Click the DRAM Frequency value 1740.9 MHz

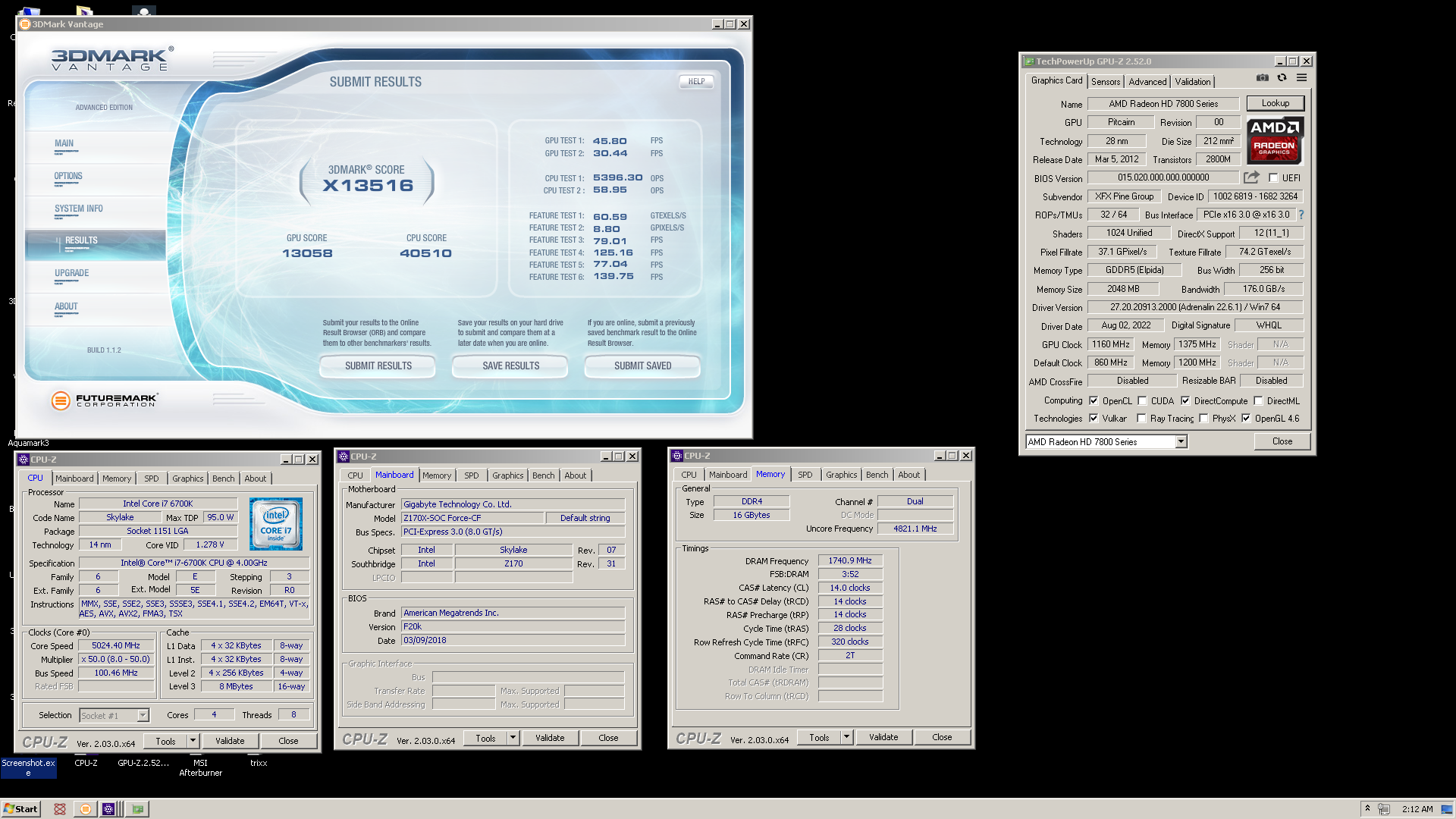point(850,561)
